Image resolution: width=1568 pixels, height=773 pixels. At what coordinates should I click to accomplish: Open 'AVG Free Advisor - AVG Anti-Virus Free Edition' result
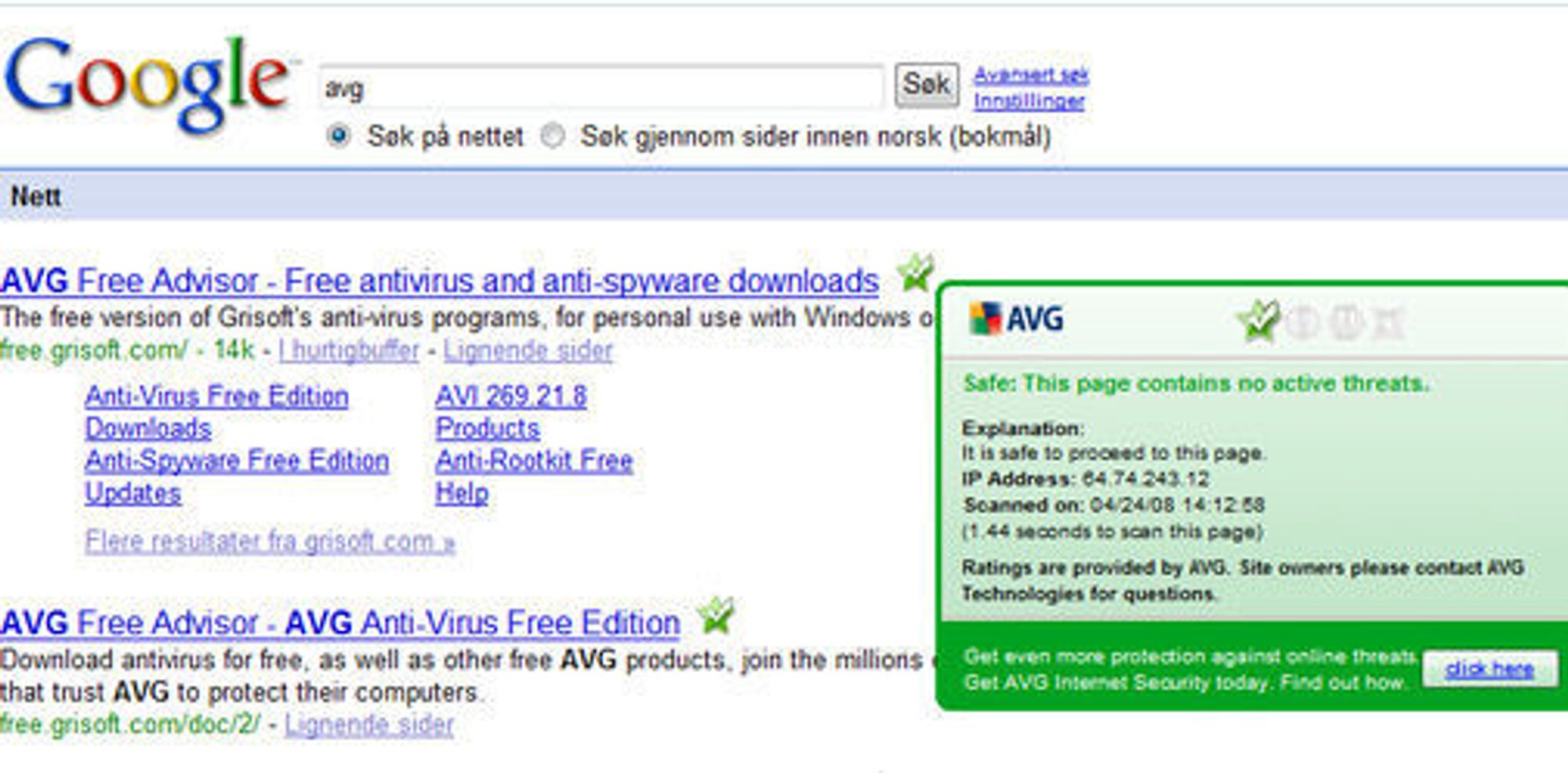pyautogui.click(x=340, y=623)
